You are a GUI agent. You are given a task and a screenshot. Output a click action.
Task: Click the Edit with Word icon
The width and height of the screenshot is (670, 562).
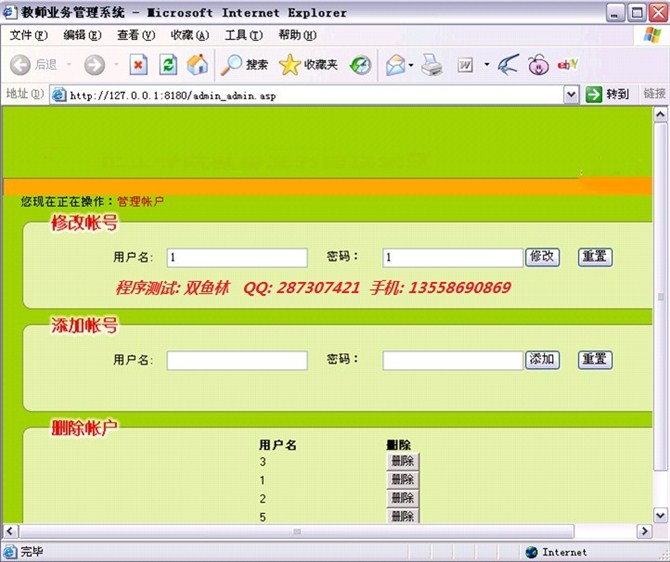[x=465, y=65]
